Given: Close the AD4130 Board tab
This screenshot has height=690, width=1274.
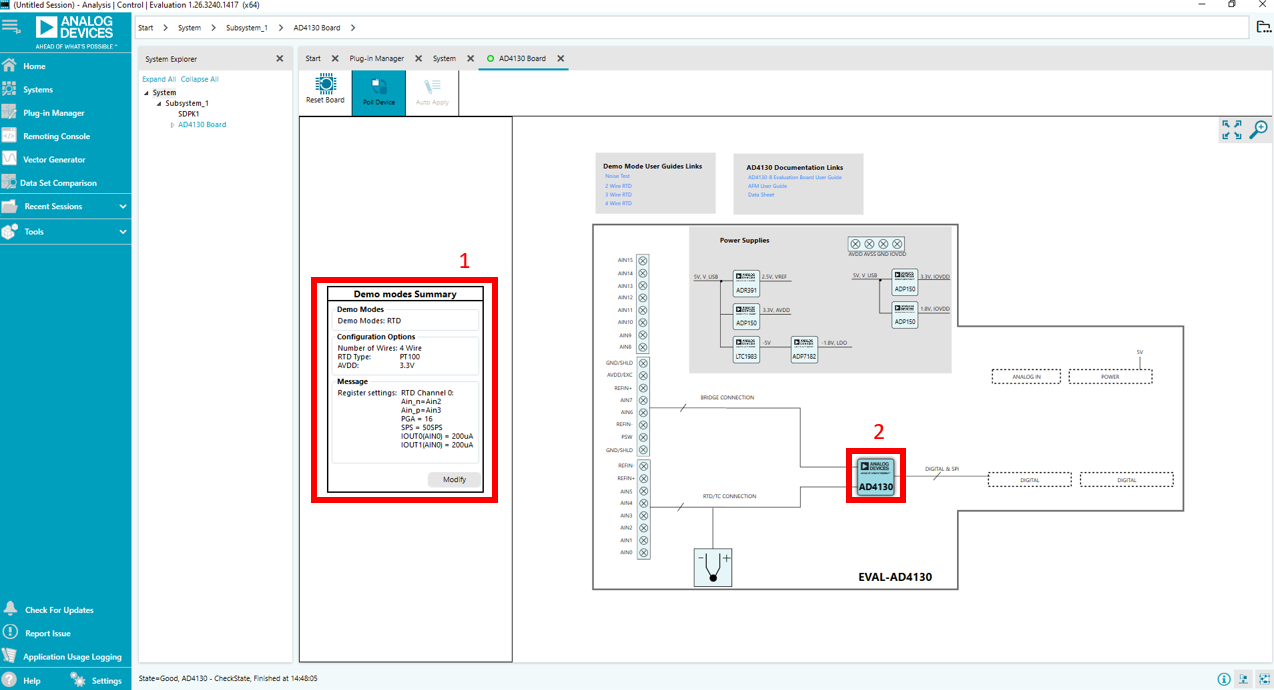Looking at the screenshot, I should [561, 59].
